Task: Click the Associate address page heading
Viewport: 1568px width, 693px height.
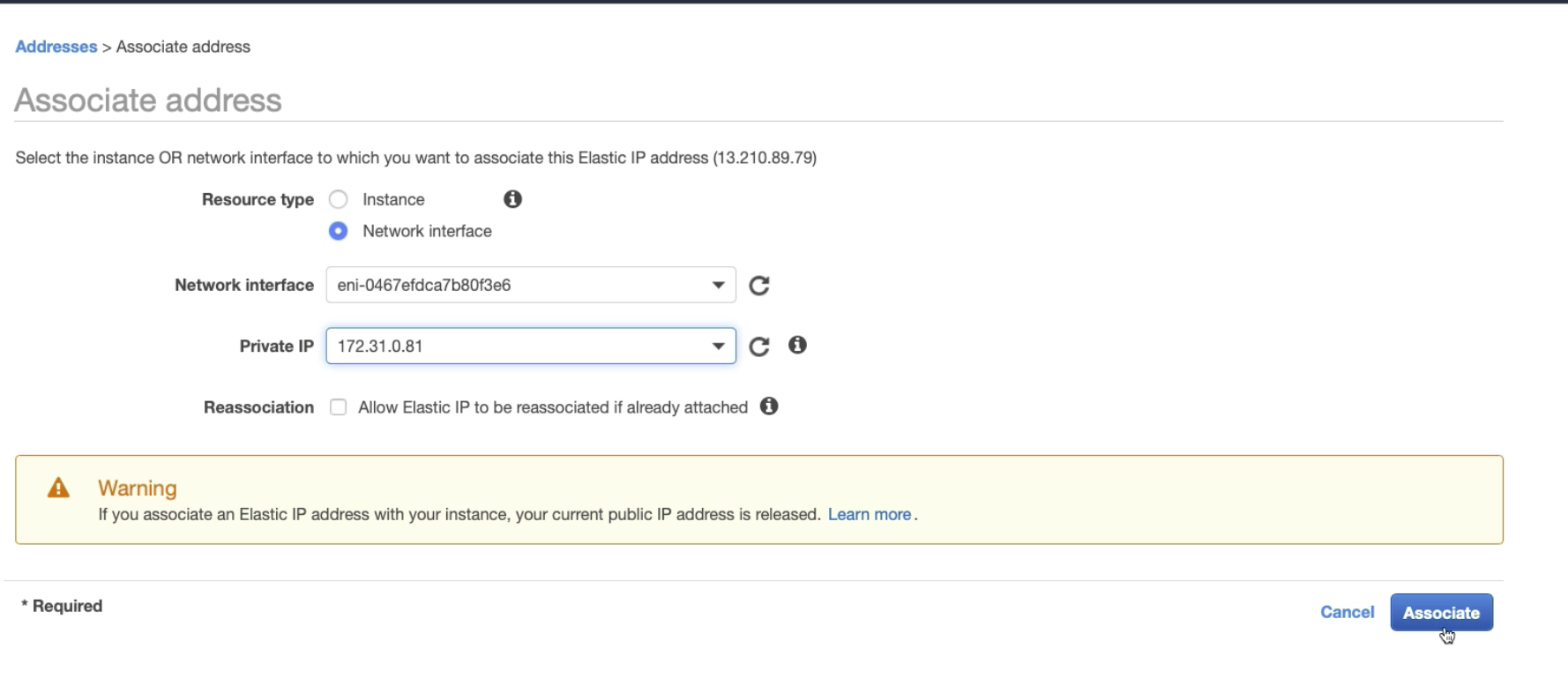Action: click(x=148, y=101)
